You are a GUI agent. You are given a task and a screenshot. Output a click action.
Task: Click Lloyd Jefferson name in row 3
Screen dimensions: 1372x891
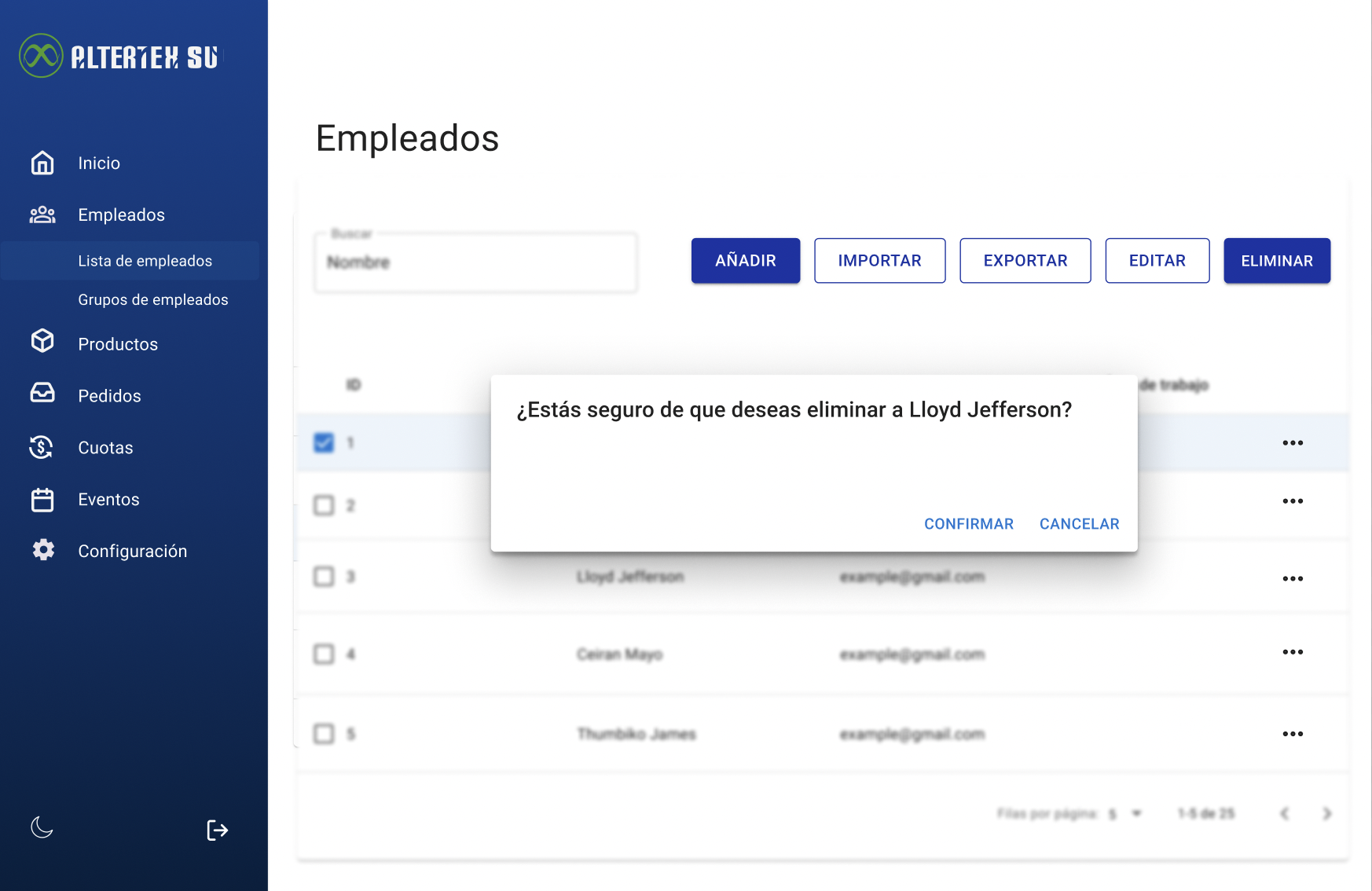pyautogui.click(x=630, y=577)
